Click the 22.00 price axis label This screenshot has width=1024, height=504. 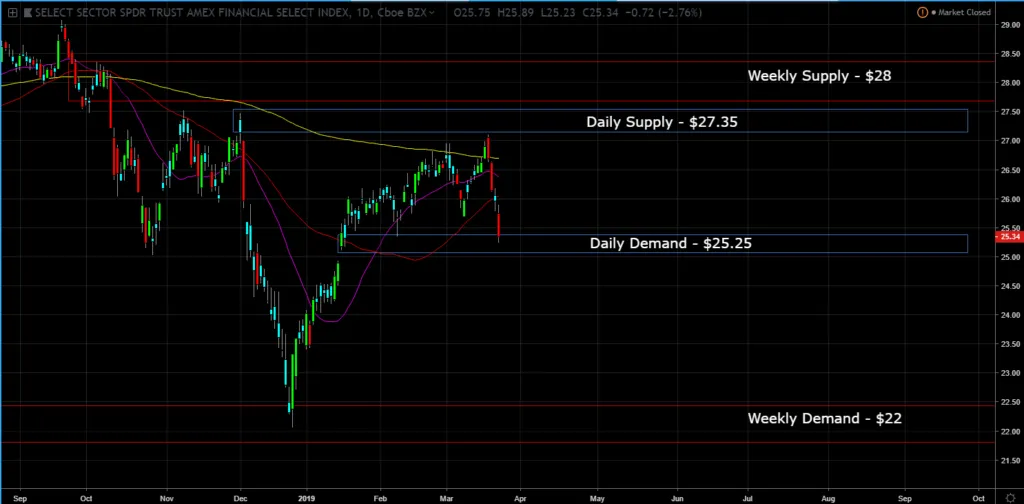coord(1010,432)
